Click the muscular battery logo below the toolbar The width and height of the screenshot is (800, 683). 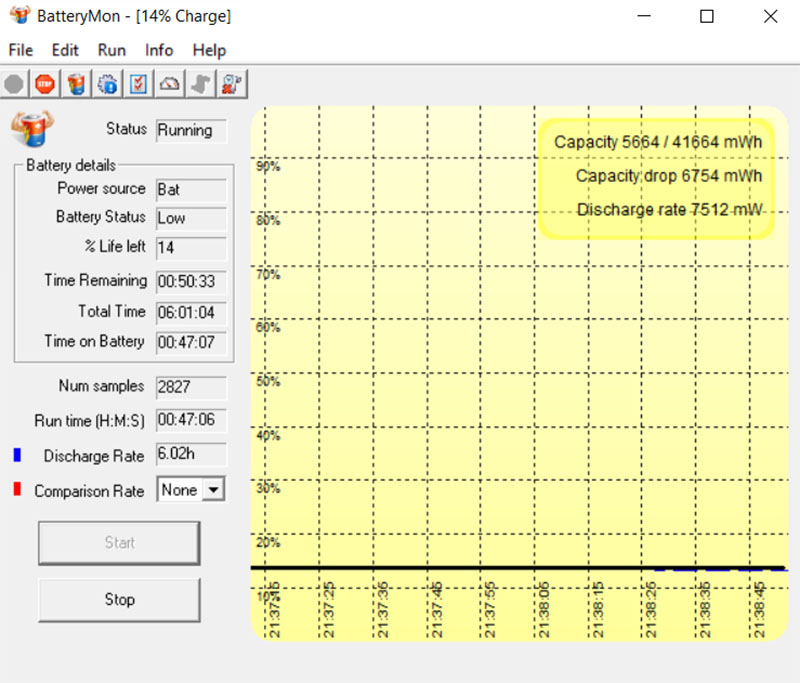pos(33,128)
